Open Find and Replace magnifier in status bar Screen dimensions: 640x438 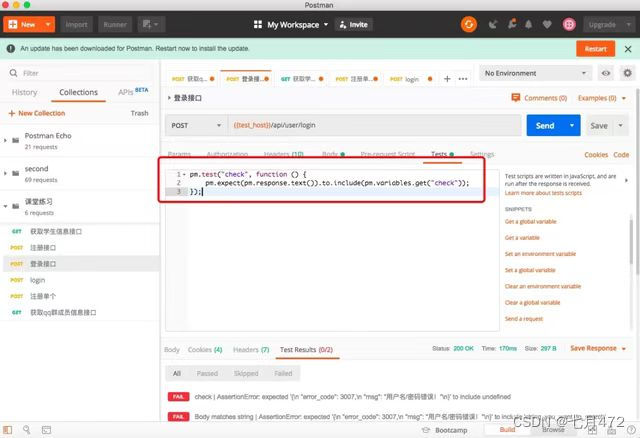[27, 429]
